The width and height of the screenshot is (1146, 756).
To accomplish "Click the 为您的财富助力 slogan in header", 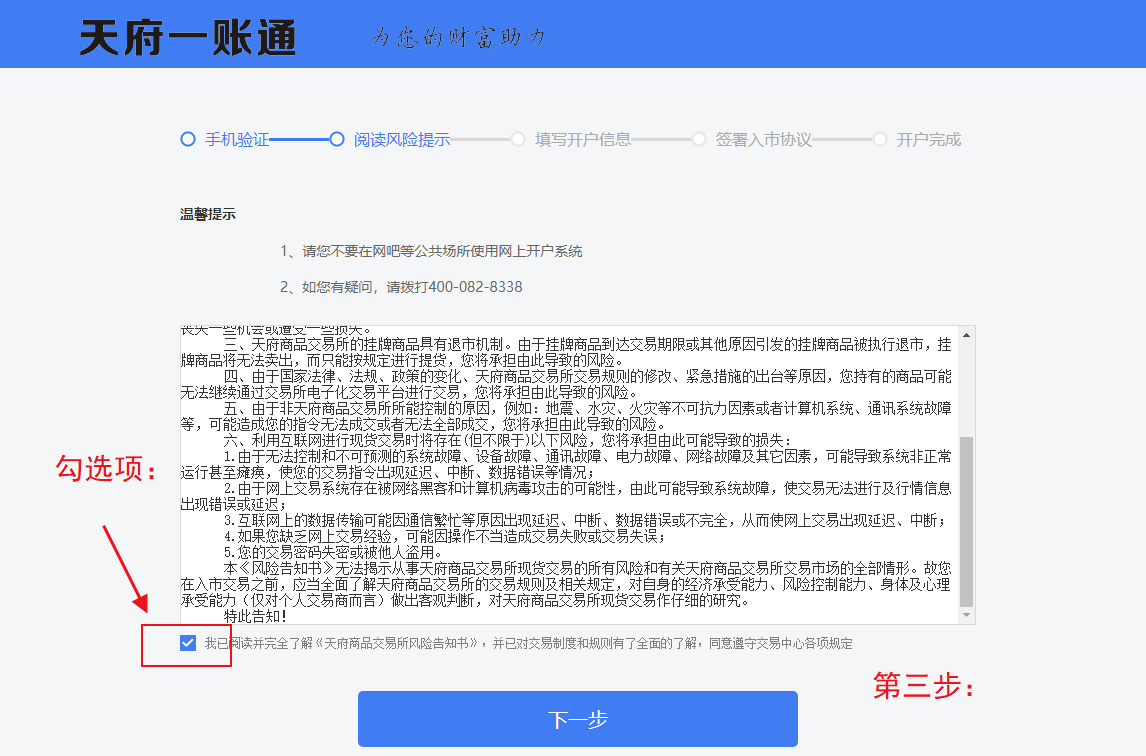I will 458,38.
